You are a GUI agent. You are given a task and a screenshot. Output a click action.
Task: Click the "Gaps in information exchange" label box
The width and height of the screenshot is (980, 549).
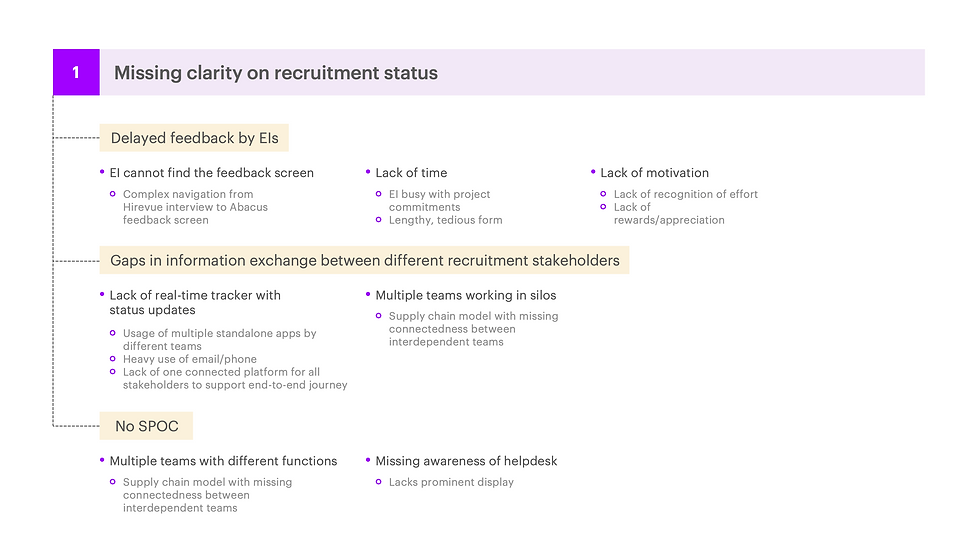(364, 261)
